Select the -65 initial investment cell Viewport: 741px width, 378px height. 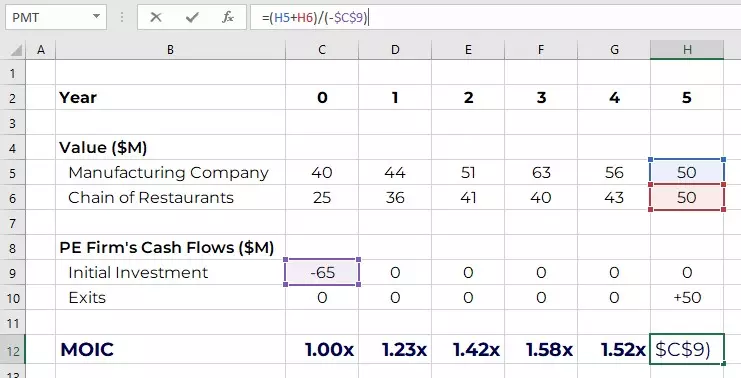[x=322, y=273]
